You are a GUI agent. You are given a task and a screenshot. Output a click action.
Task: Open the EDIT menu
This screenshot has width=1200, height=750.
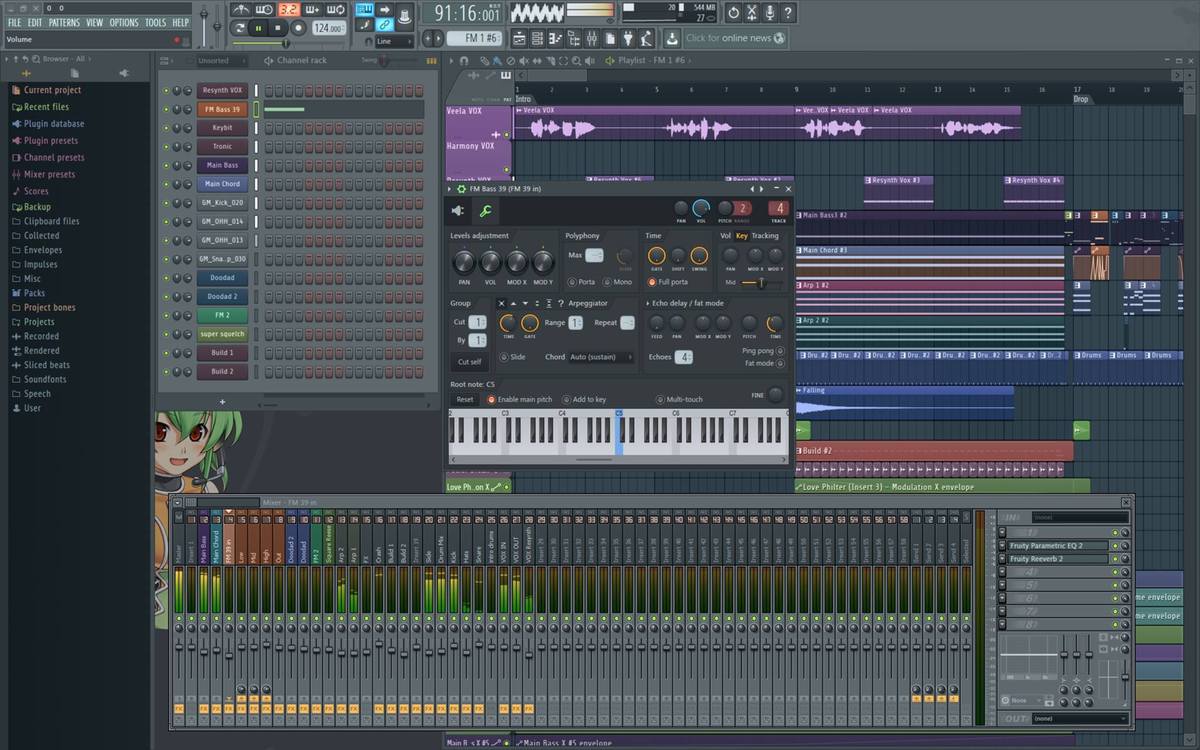click(x=35, y=22)
